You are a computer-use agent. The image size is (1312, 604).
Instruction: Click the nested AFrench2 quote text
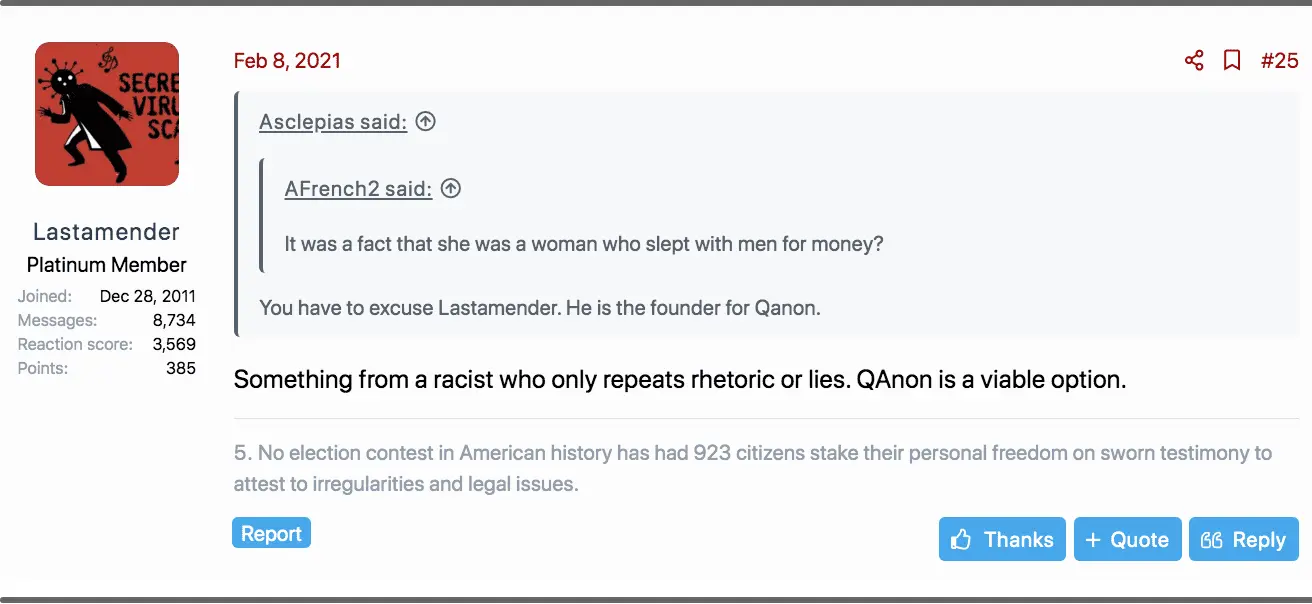pyautogui.click(x=584, y=243)
